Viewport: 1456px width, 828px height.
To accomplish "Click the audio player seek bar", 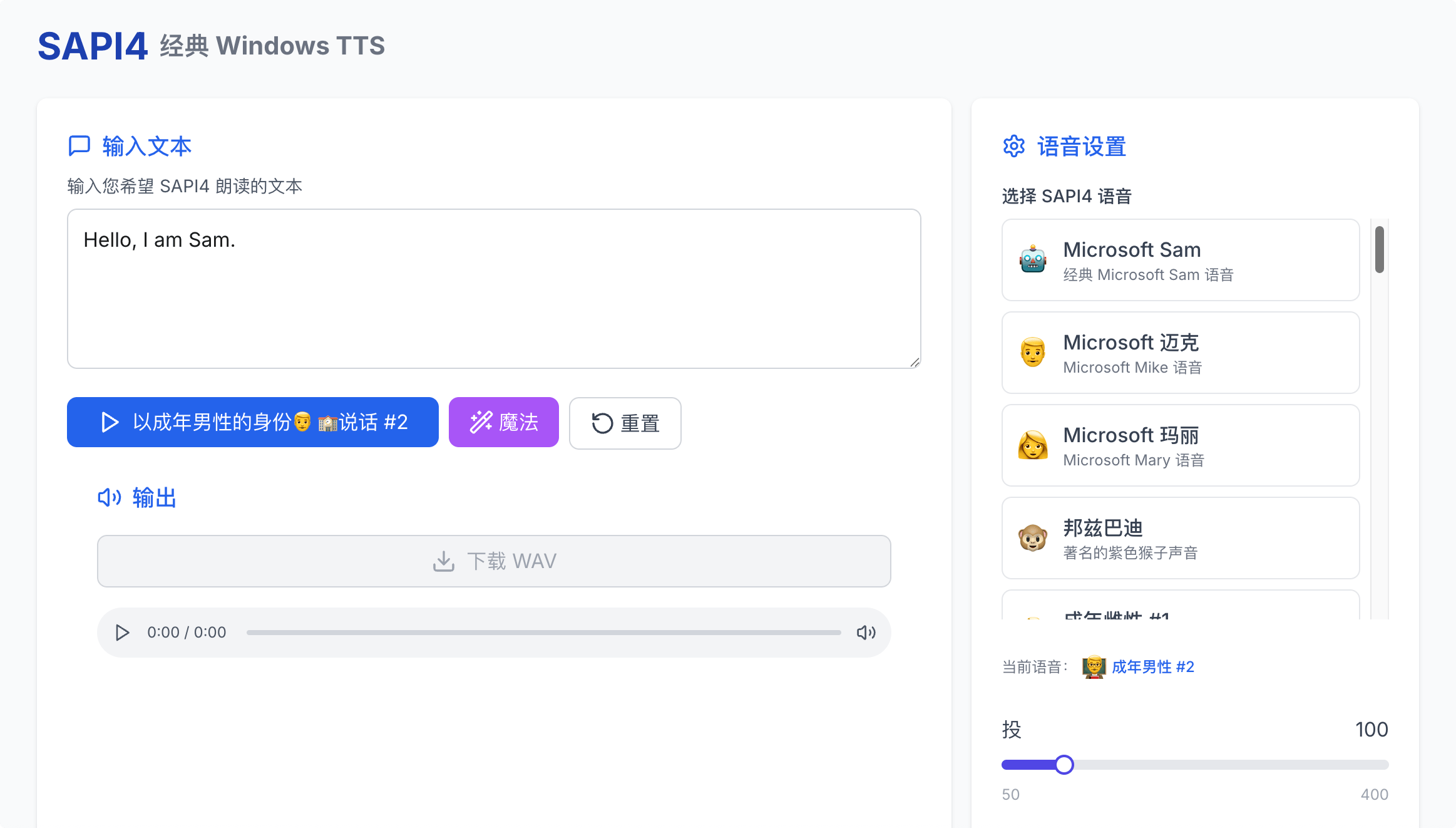I will point(543,633).
